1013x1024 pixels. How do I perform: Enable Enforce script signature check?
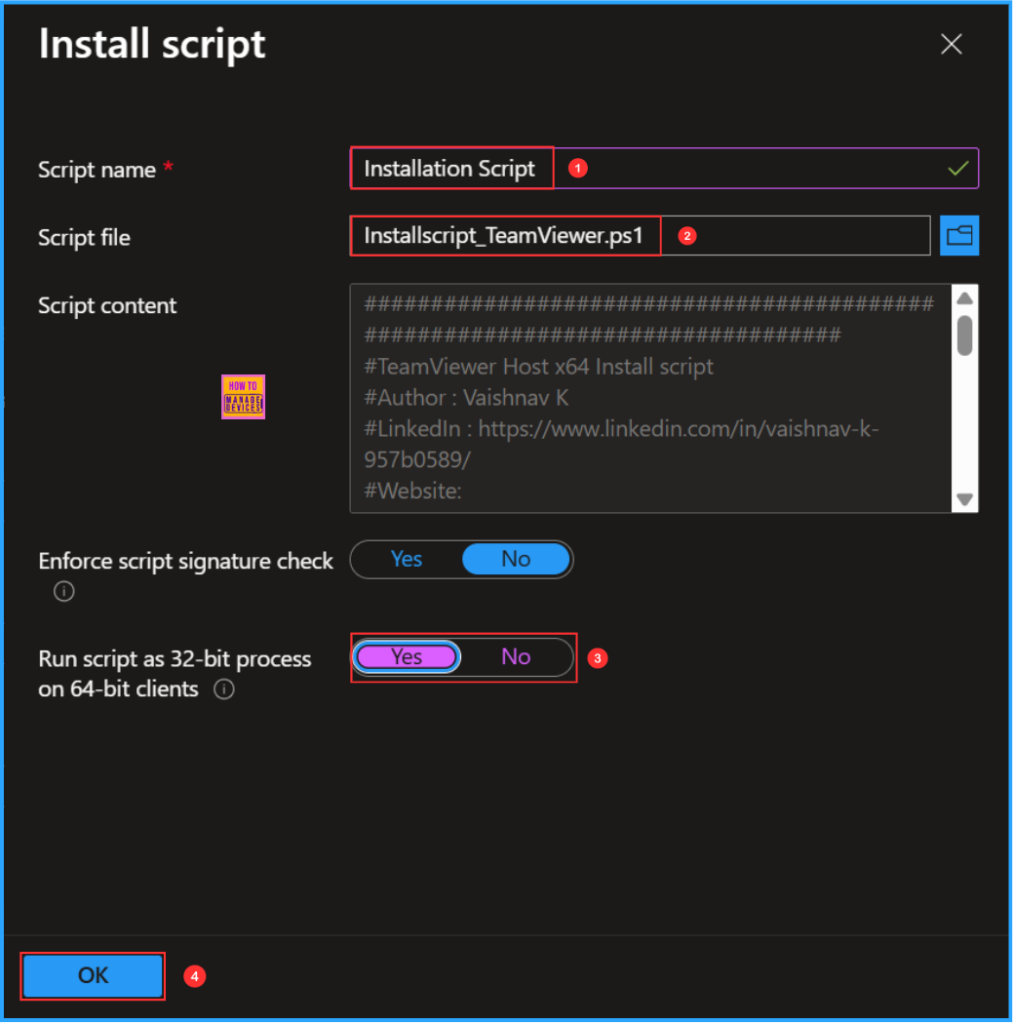tap(406, 559)
